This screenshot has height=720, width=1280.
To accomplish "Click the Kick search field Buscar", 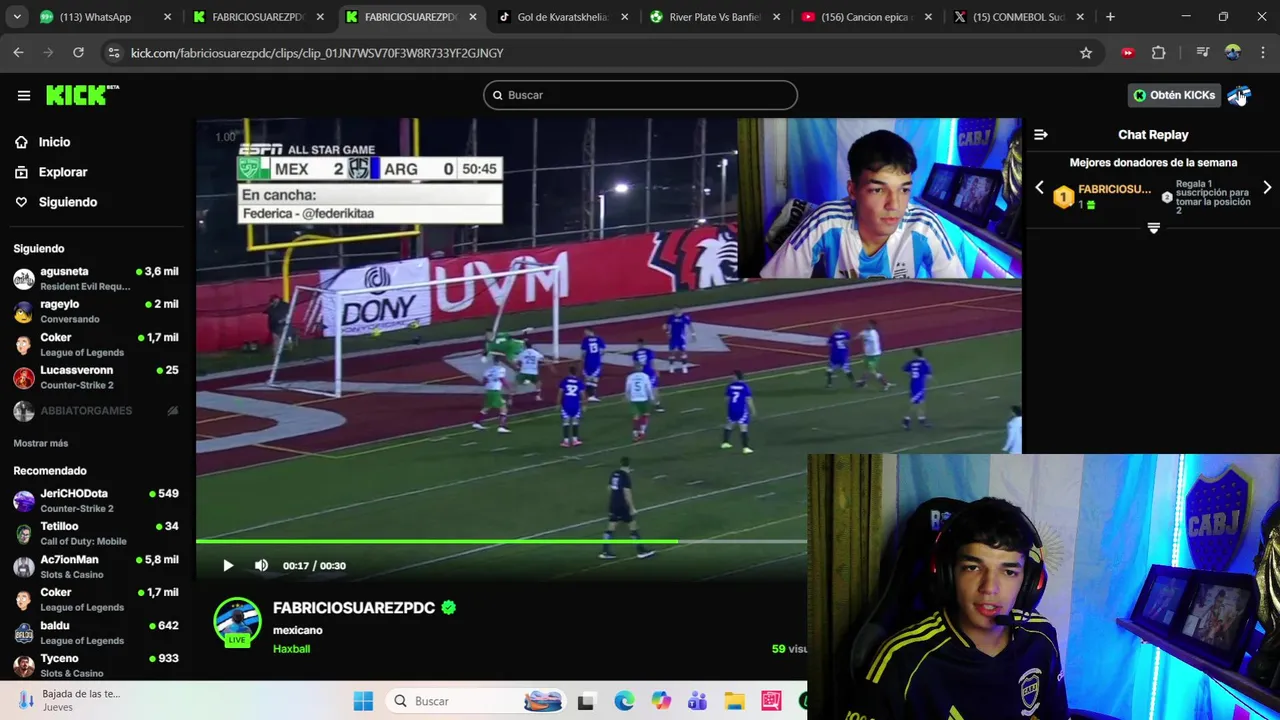I will pos(640,95).
